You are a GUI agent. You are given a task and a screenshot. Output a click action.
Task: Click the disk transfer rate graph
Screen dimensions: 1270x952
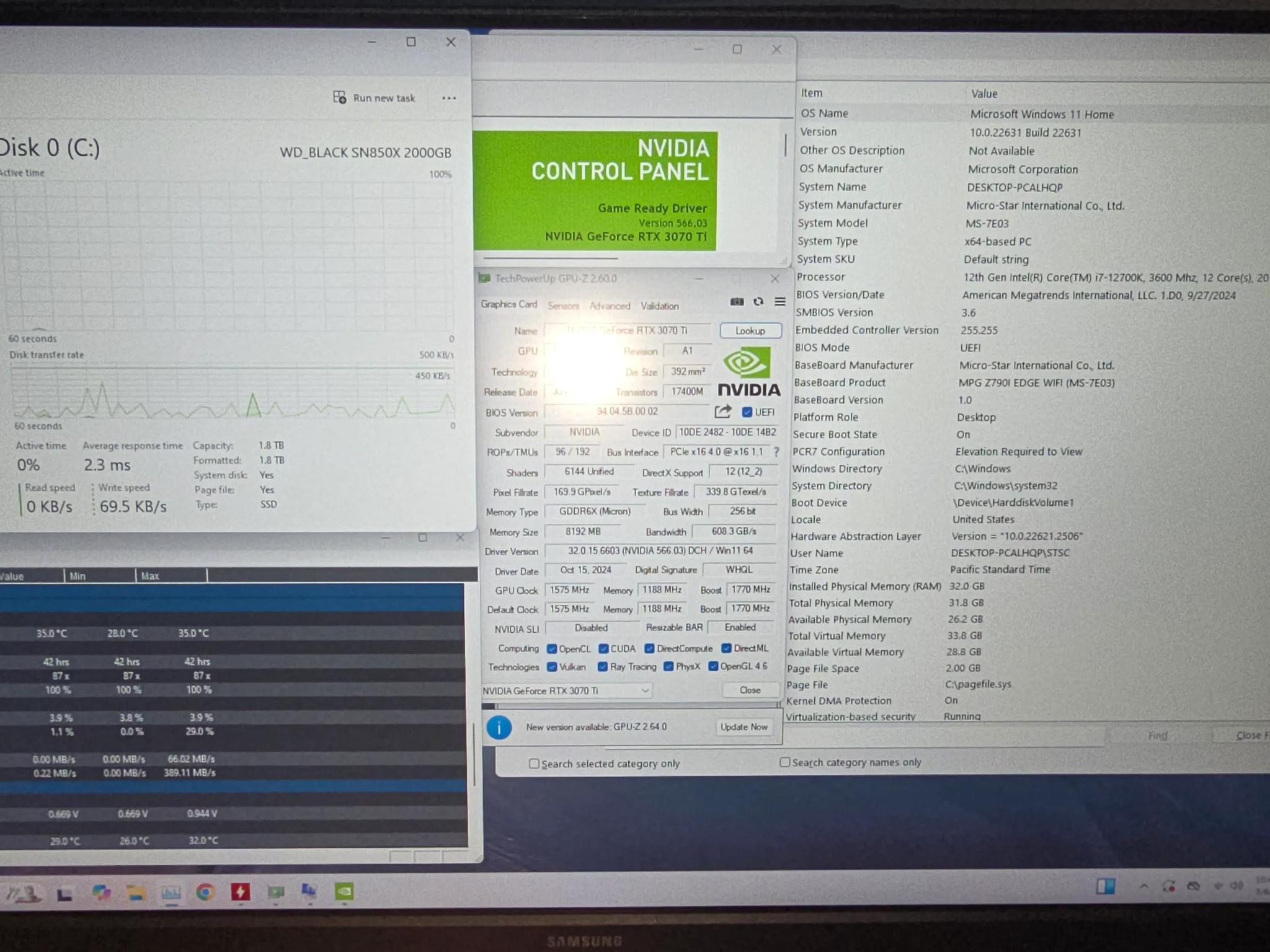233,392
